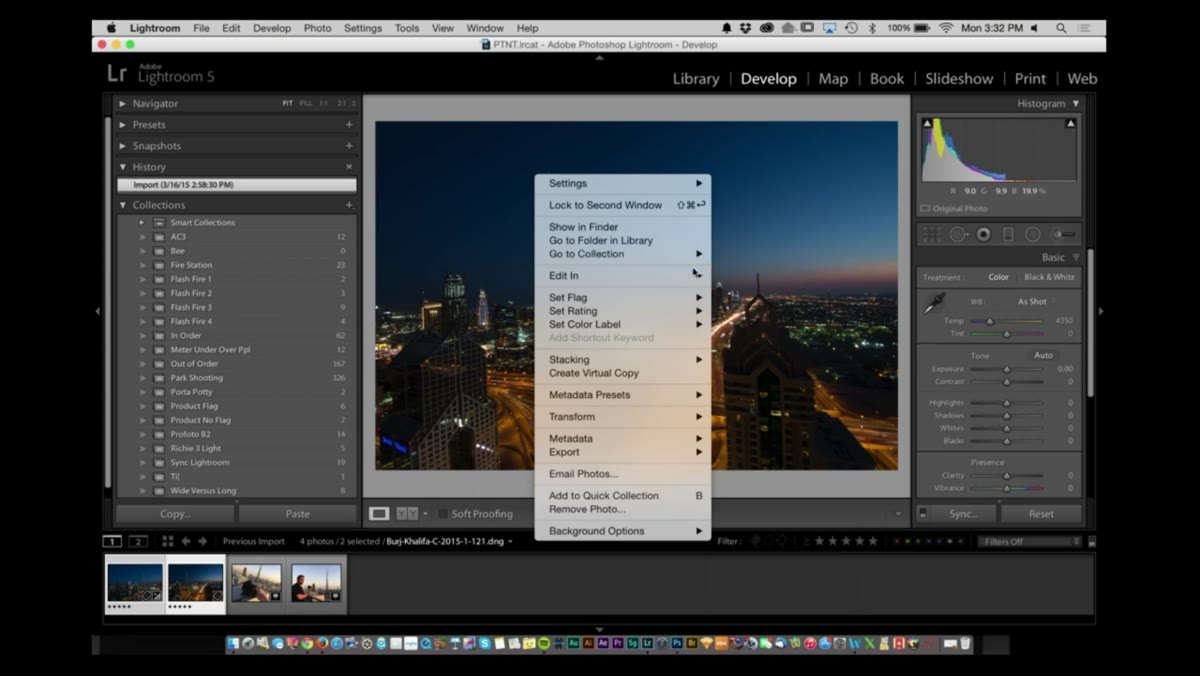Select the Adjustment Brush tool
Image resolution: width=1200 pixels, height=676 pixels.
point(1064,234)
